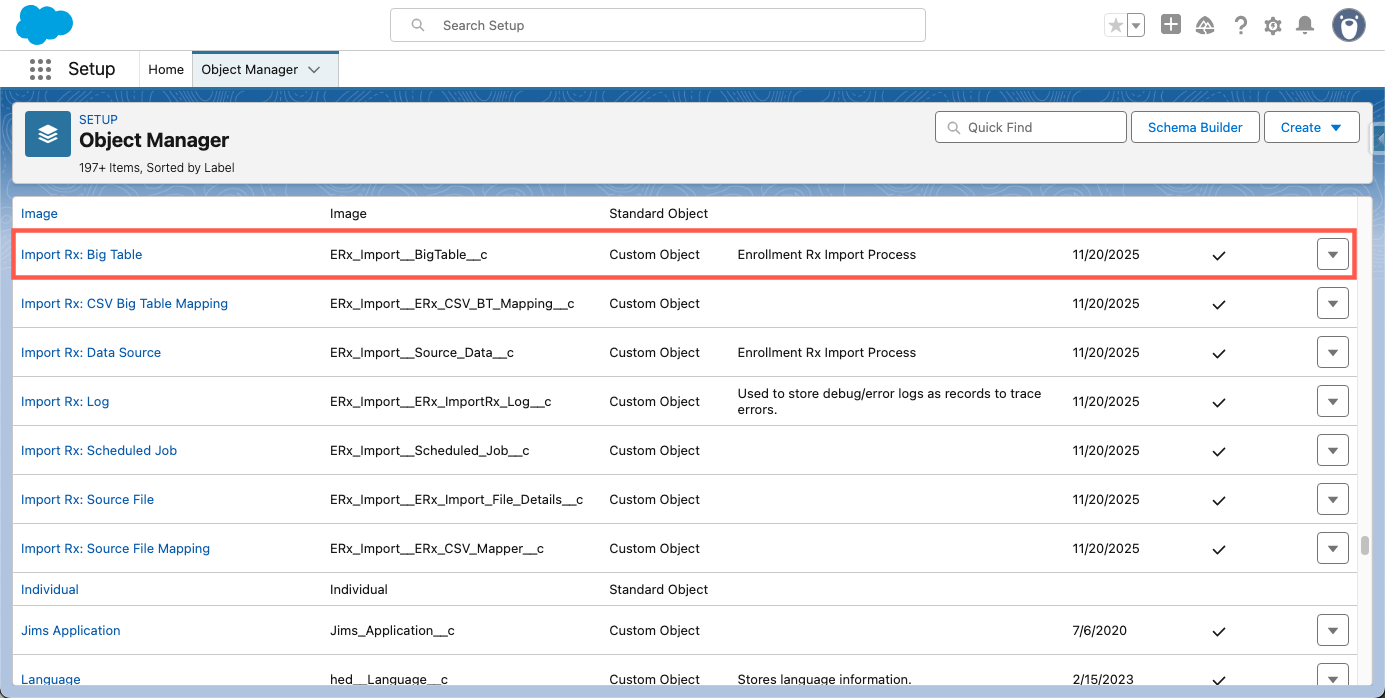Open the App Launcher grid icon

[x=40, y=69]
